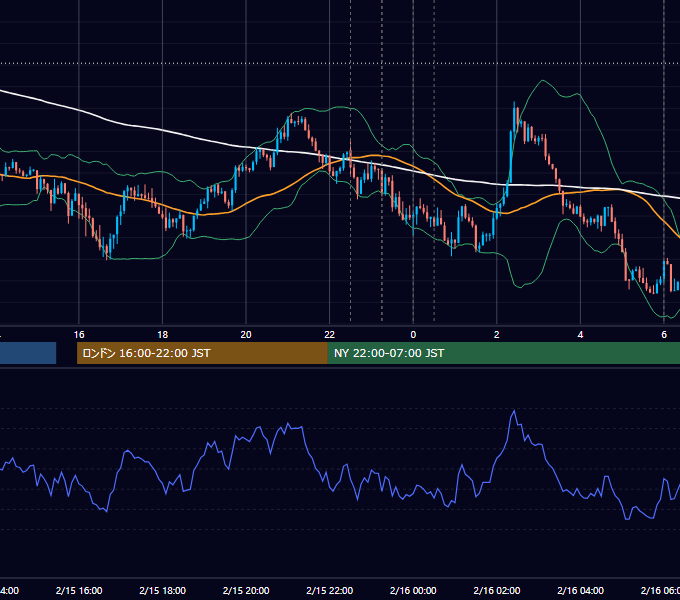The height and width of the screenshot is (600, 680).
Task: Click the hour 6 axis label
Action: (664, 335)
